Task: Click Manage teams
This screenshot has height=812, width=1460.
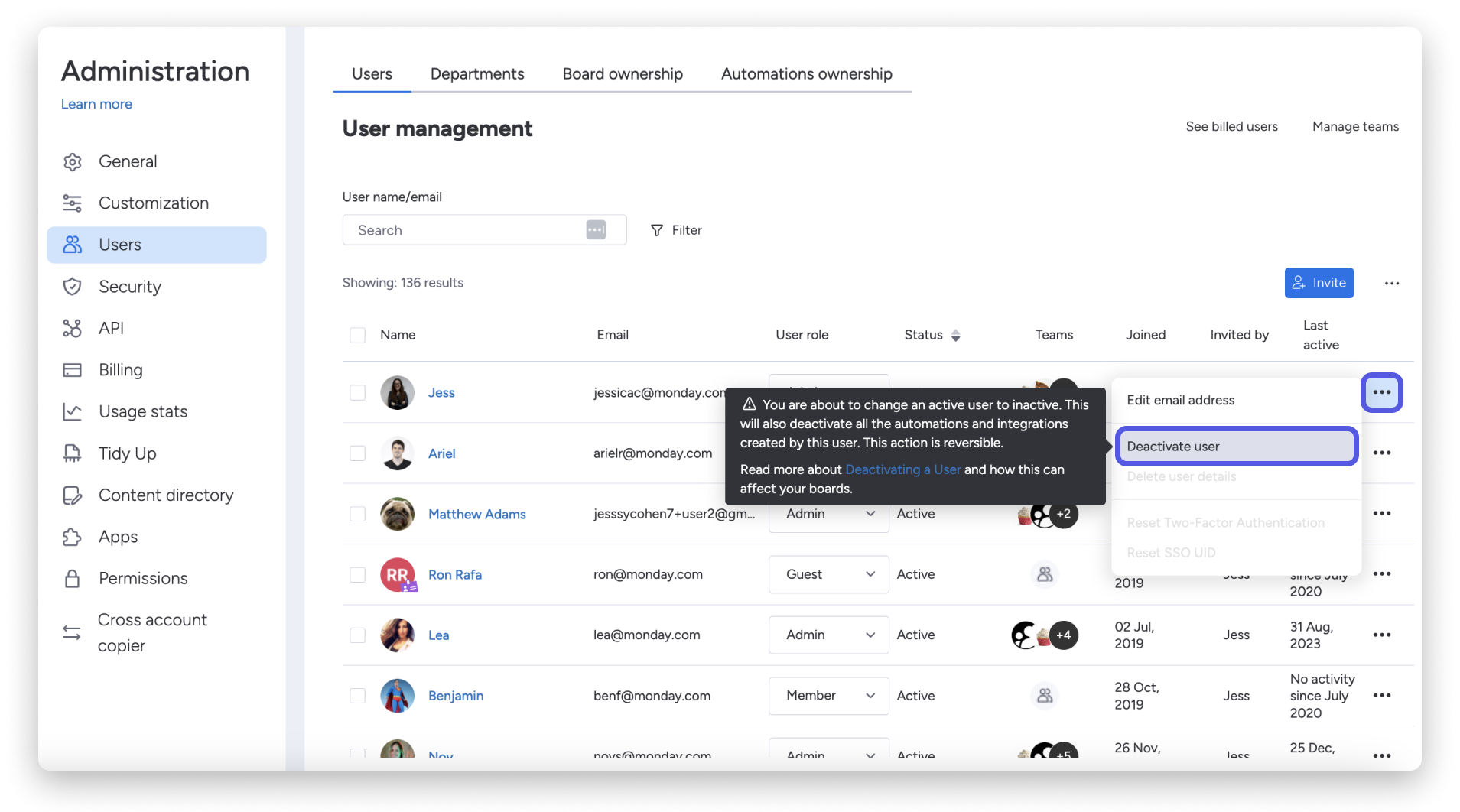Action: coord(1355,126)
